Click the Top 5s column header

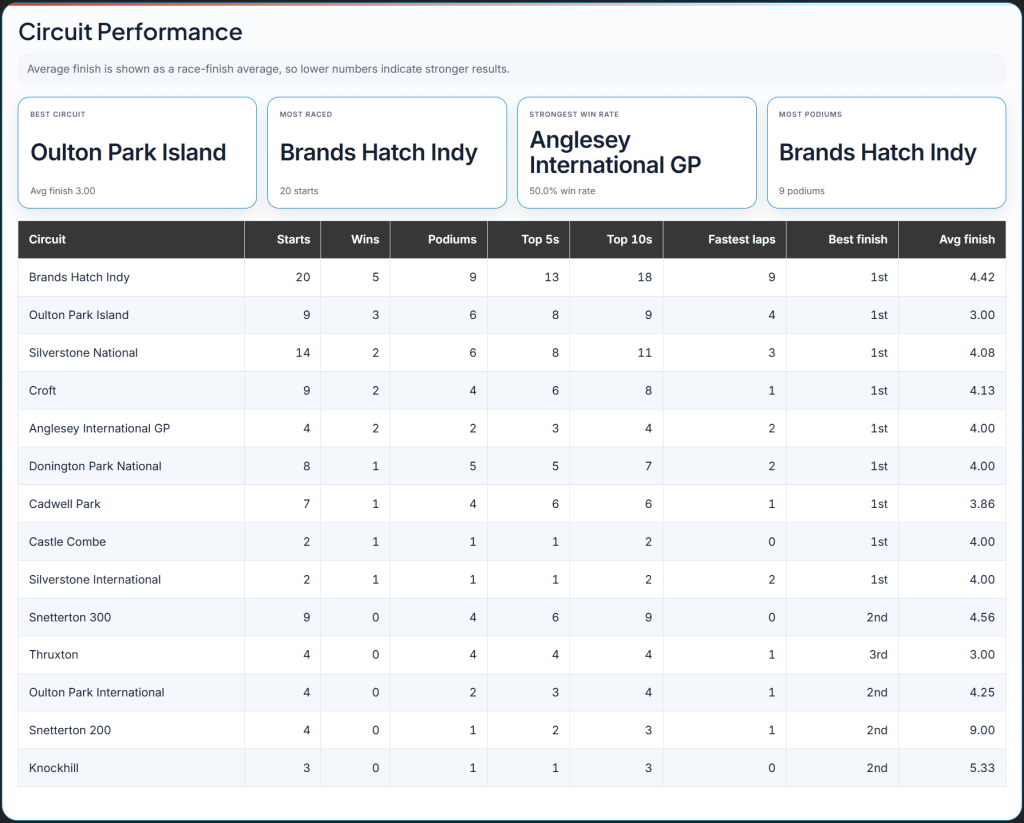539,240
